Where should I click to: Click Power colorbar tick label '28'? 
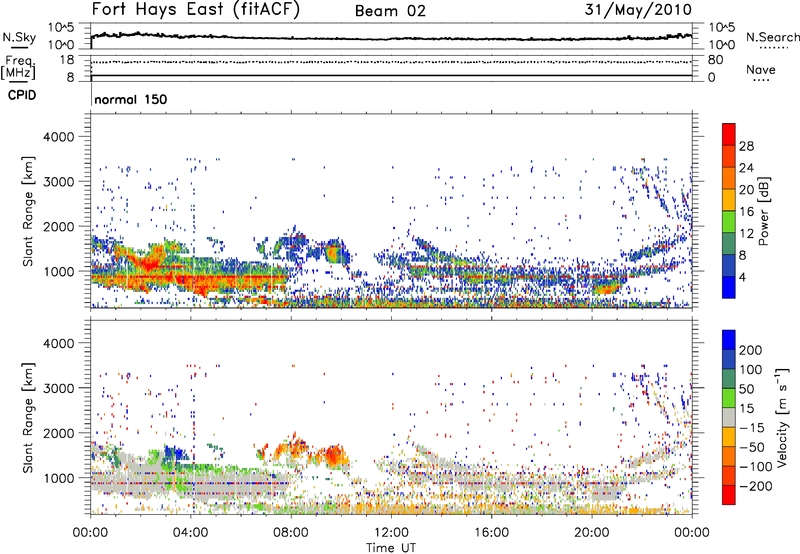click(x=746, y=146)
